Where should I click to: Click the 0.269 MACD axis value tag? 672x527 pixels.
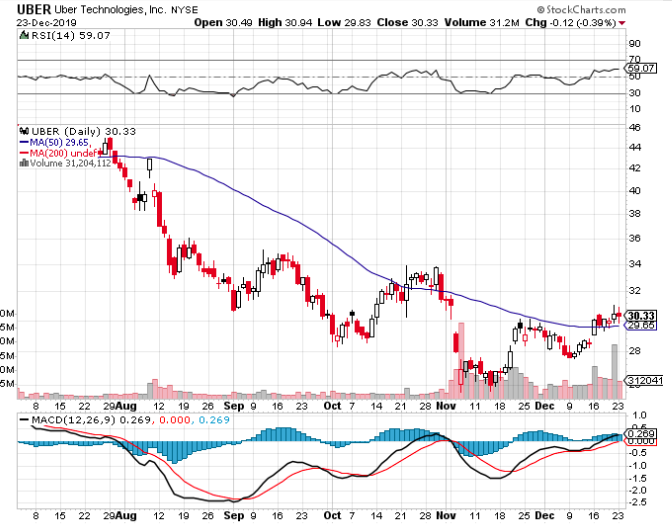(640, 434)
